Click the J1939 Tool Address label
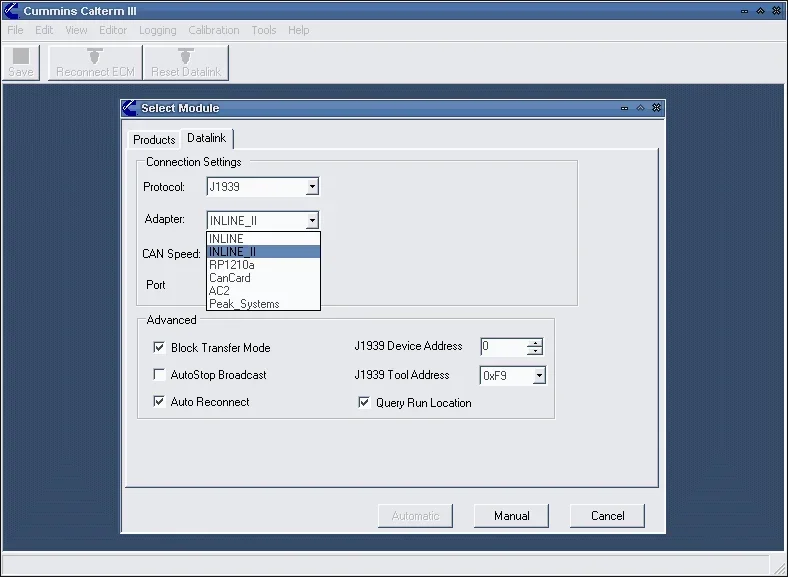The image size is (788, 577). click(x=402, y=375)
